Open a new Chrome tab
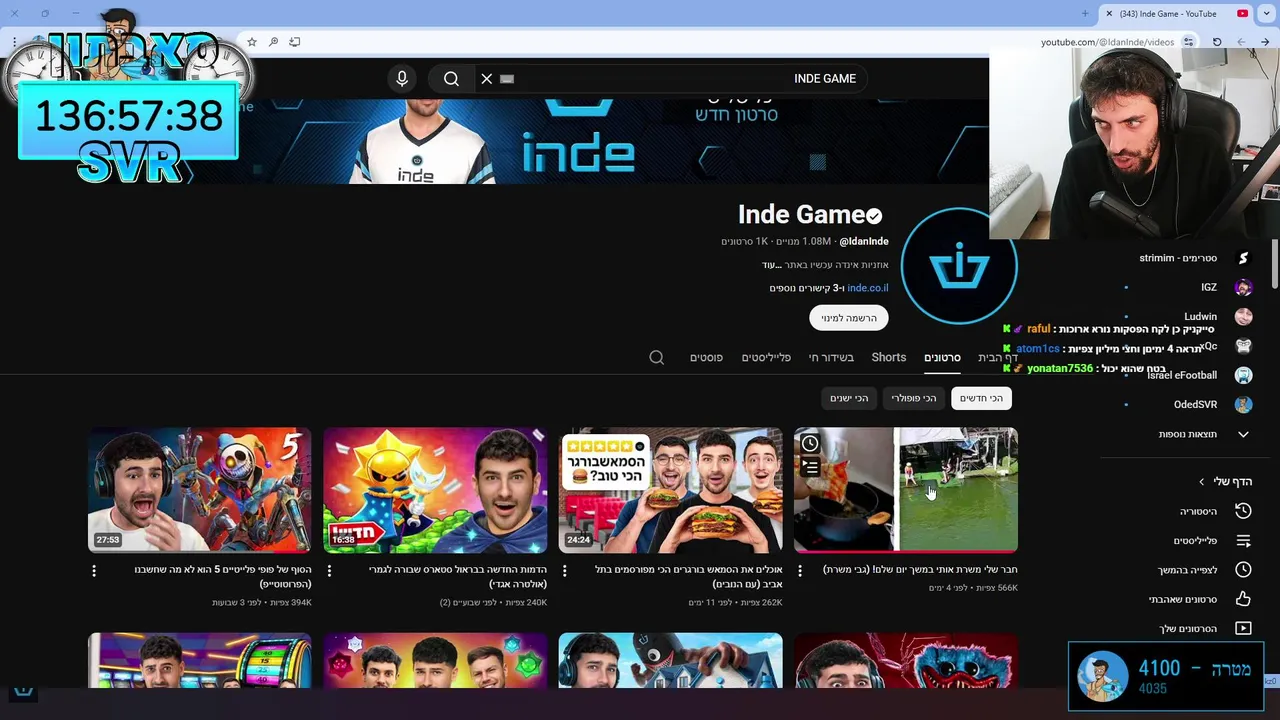The image size is (1280, 720). coord(1085,14)
